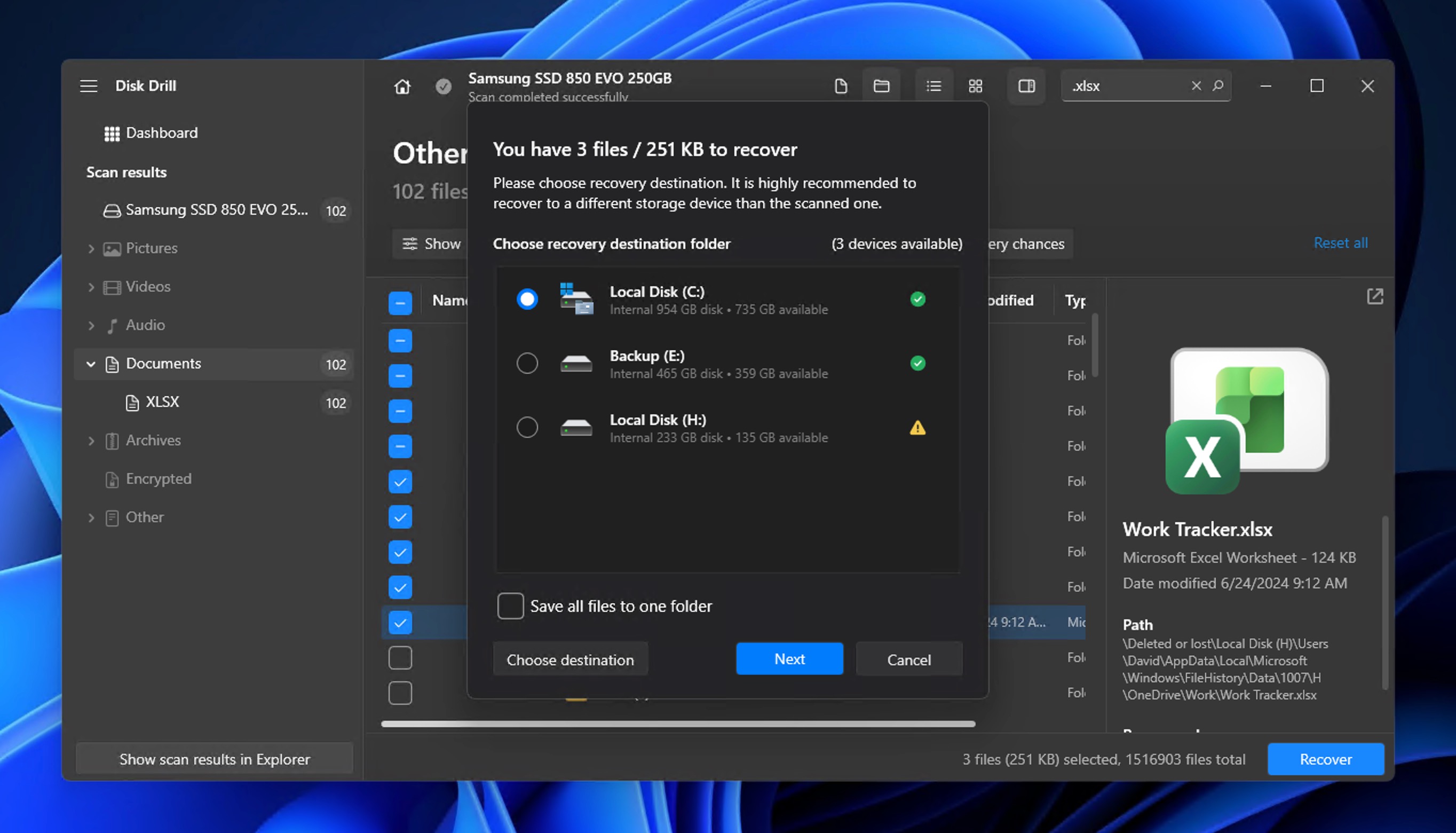This screenshot has height=833, width=1456.
Task: Select XLSX subcategory in sidebar
Action: pos(214,403)
